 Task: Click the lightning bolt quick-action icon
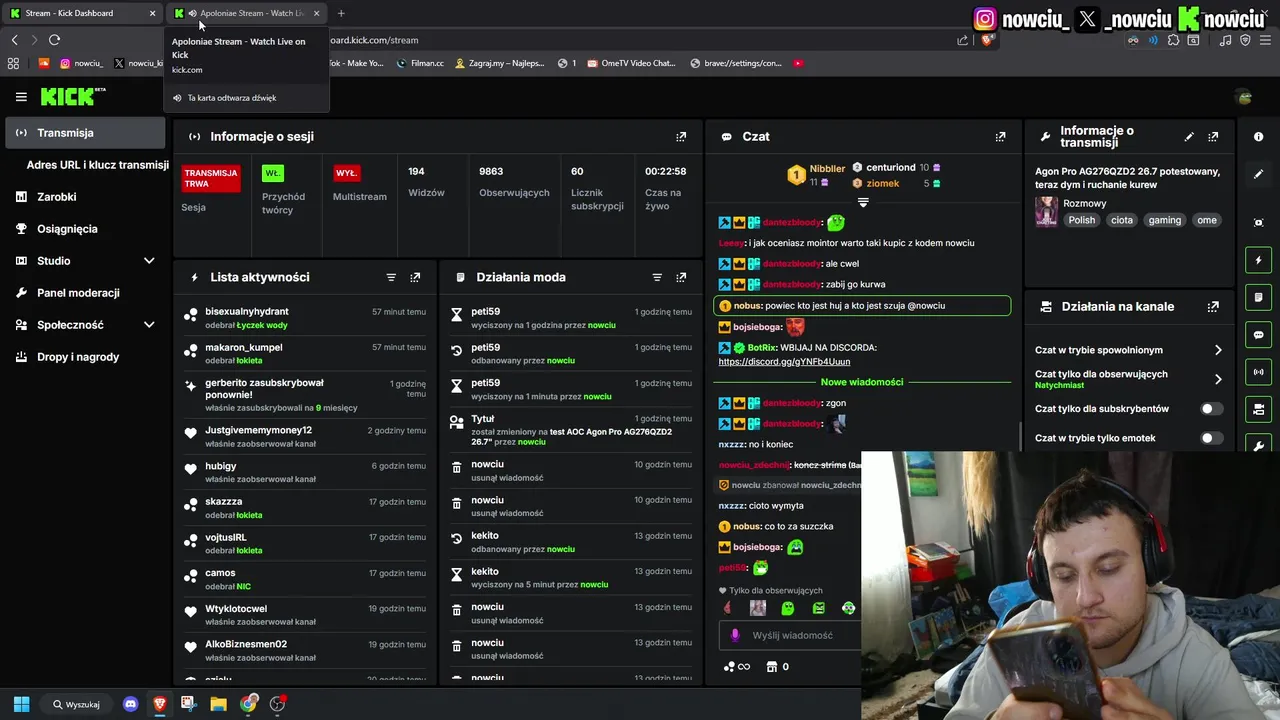click(1258, 260)
